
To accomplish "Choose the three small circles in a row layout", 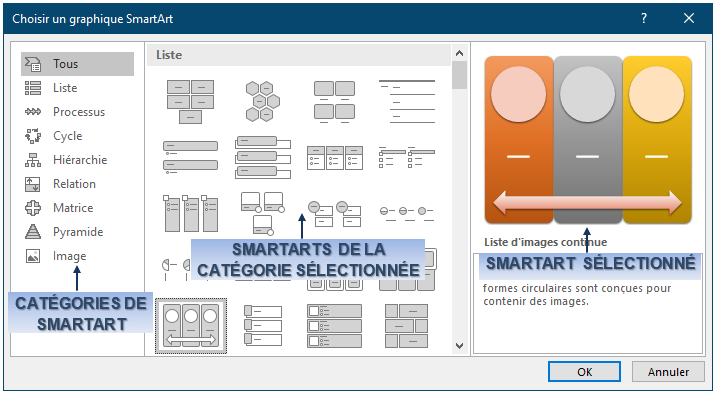I will [407, 213].
